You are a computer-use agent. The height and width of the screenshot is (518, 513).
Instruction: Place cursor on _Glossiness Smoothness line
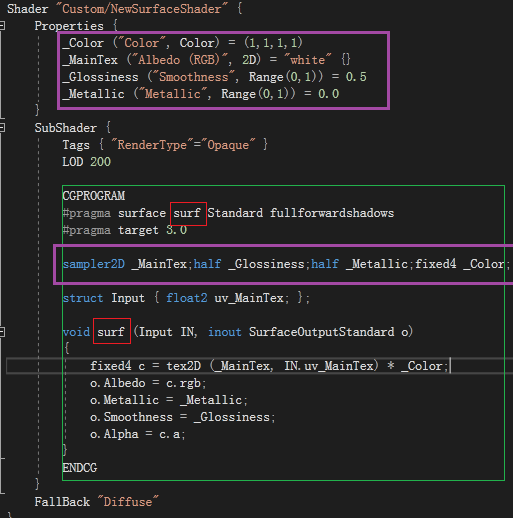(214, 77)
